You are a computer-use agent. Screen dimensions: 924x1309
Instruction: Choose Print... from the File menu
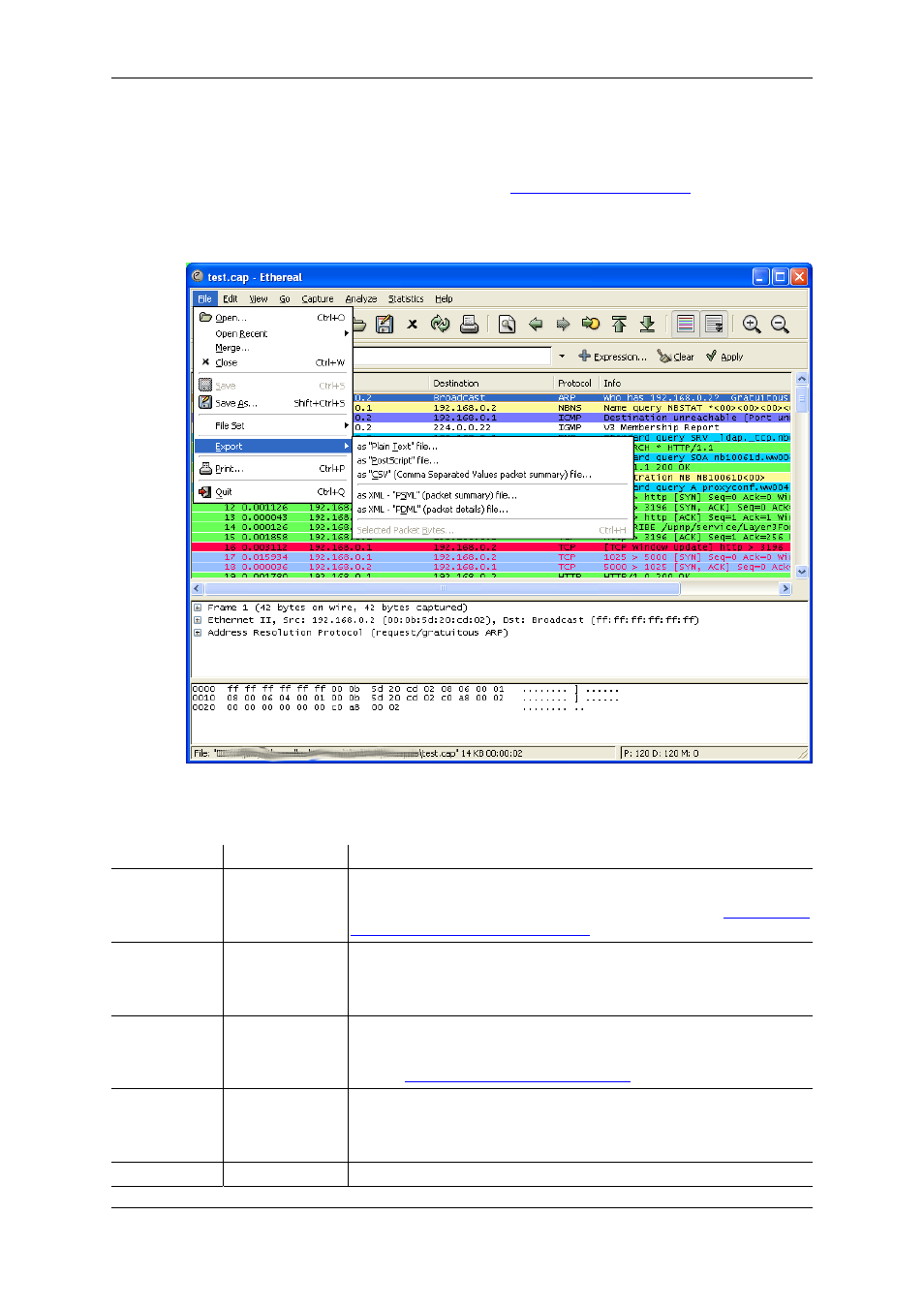click(x=273, y=469)
